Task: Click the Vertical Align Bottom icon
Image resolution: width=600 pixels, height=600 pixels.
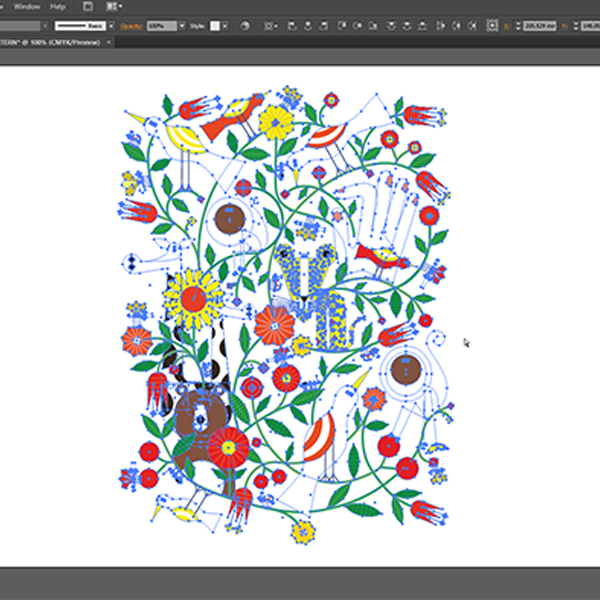Action: point(374,24)
